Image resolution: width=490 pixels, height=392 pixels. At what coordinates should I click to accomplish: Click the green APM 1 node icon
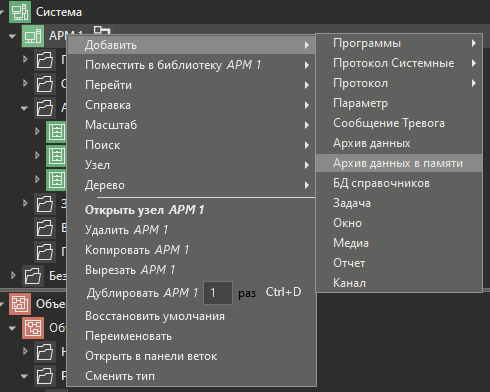pyautogui.click(x=33, y=36)
